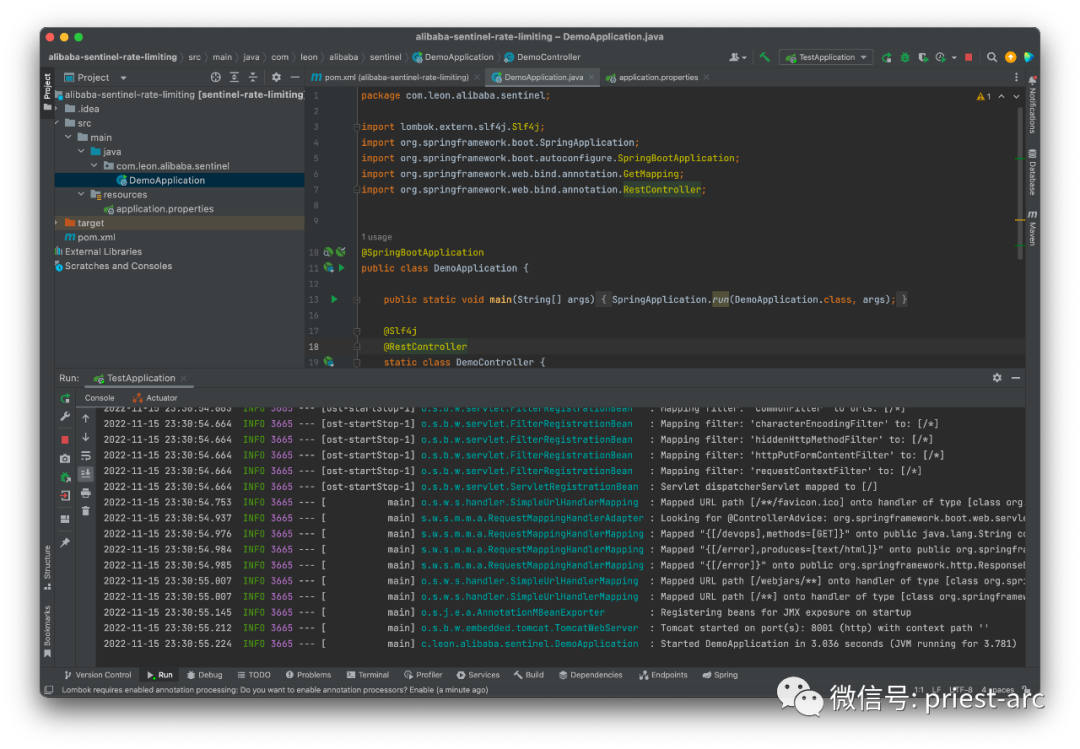Click Select Opened File crosshair icon

coord(215,77)
